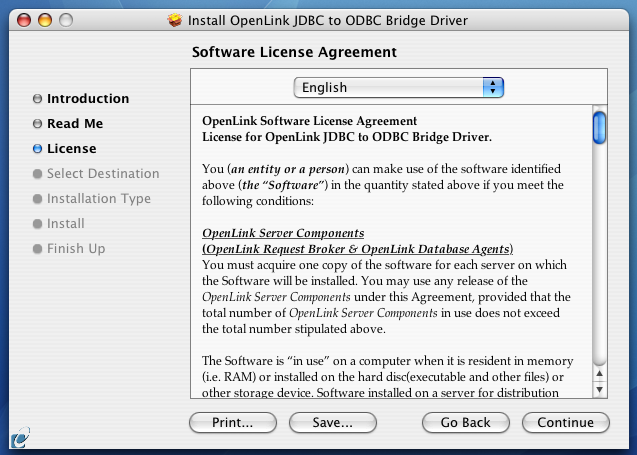Click the "OpenLink Server Components" underlined heading
The height and width of the screenshot is (455, 637).
point(283,233)
